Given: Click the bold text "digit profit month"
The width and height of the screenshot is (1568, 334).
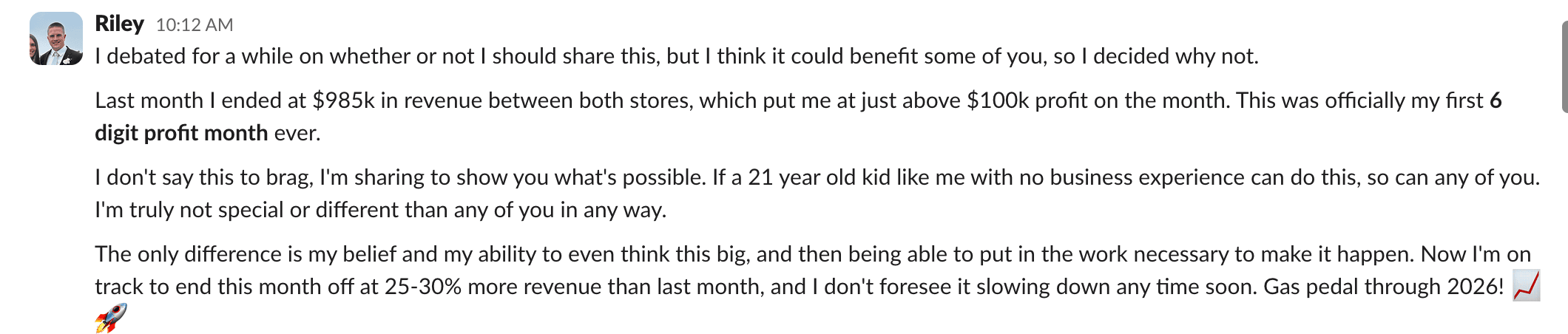Looking at the screenshot, I should [181, 133].
